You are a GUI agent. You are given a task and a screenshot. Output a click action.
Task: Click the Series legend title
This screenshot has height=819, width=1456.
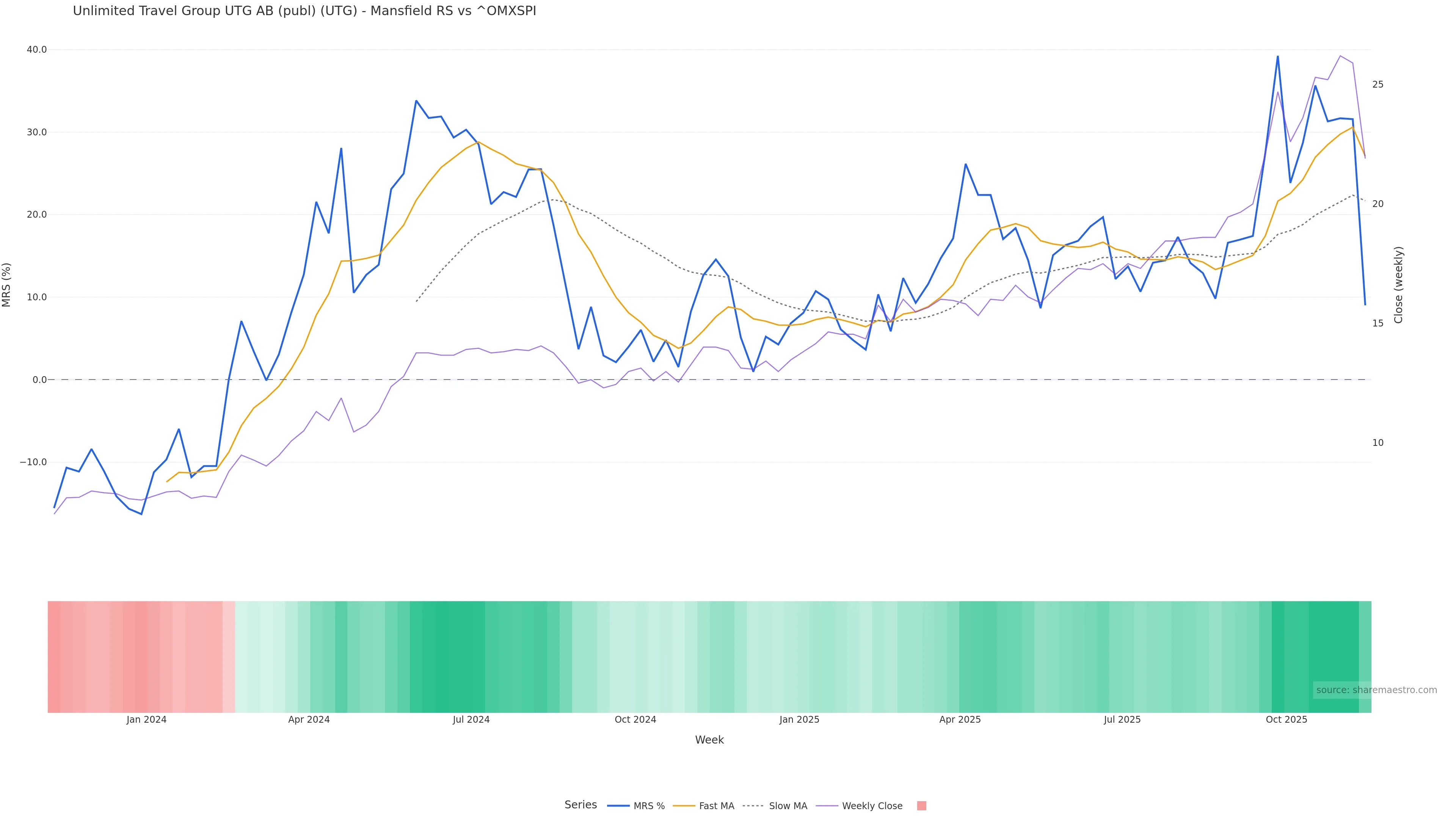581,805
